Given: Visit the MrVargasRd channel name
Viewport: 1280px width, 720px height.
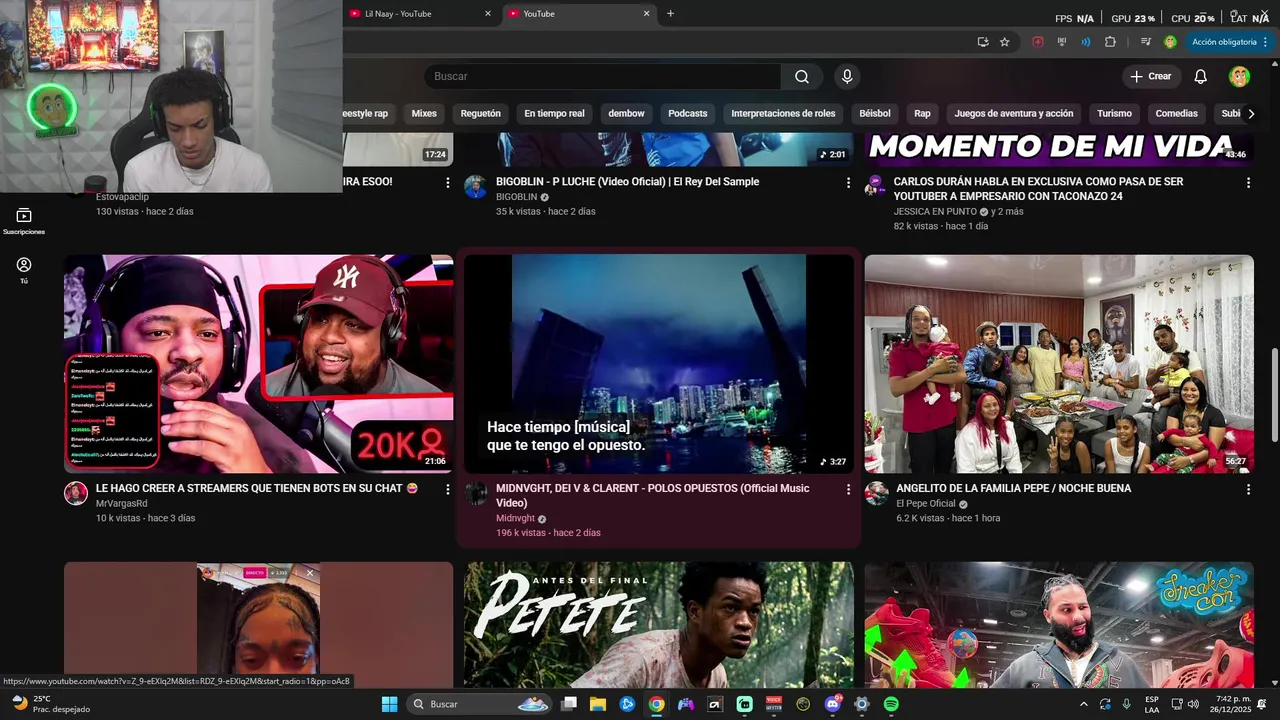Looking at the screenshot, I should click(121, 504).
